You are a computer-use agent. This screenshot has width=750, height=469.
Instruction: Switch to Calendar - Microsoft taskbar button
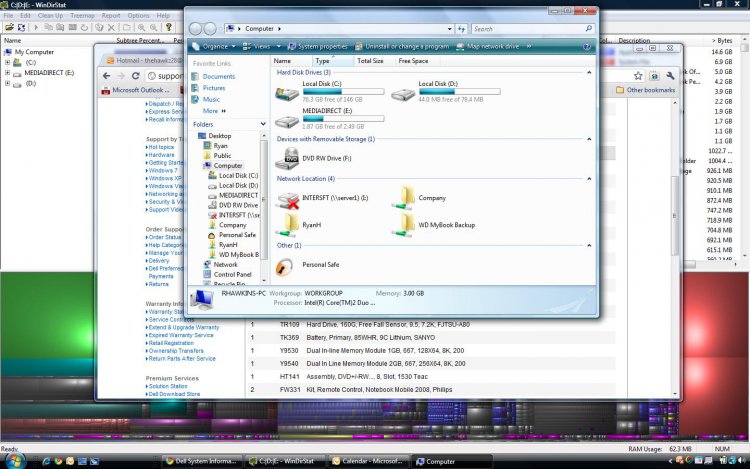click(x=367, y=461)
